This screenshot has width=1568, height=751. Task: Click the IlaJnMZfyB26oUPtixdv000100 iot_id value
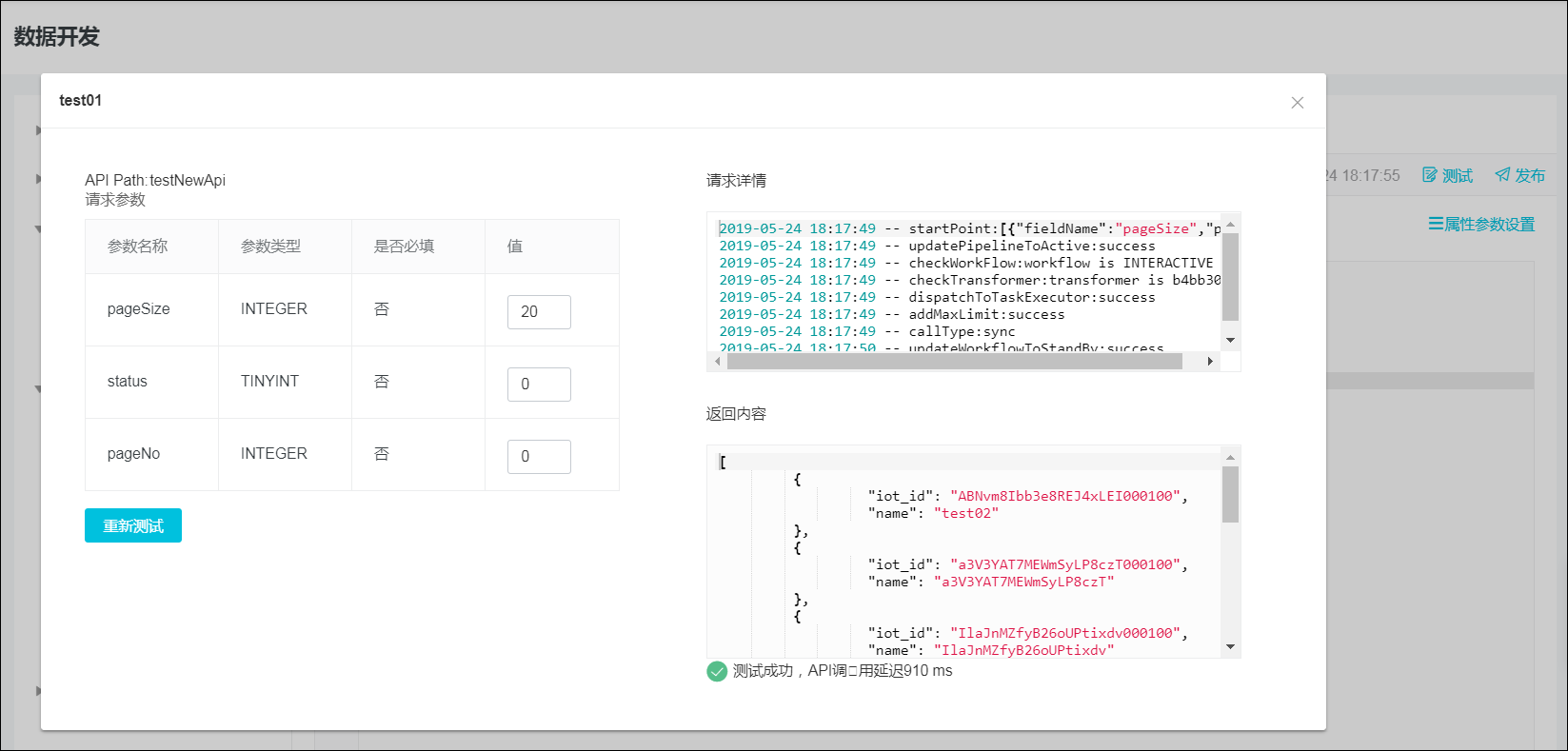pyautogui.click(x=1064, y=633)
